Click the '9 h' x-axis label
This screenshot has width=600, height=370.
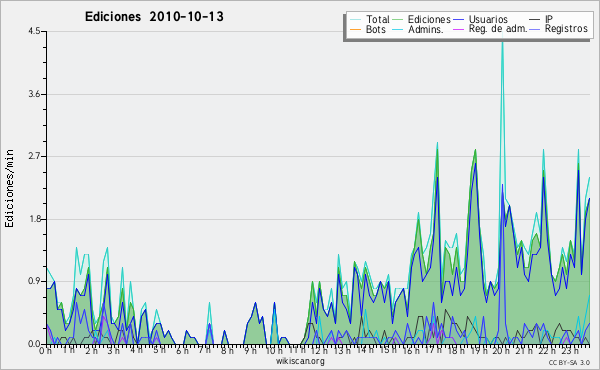[251, 351]
